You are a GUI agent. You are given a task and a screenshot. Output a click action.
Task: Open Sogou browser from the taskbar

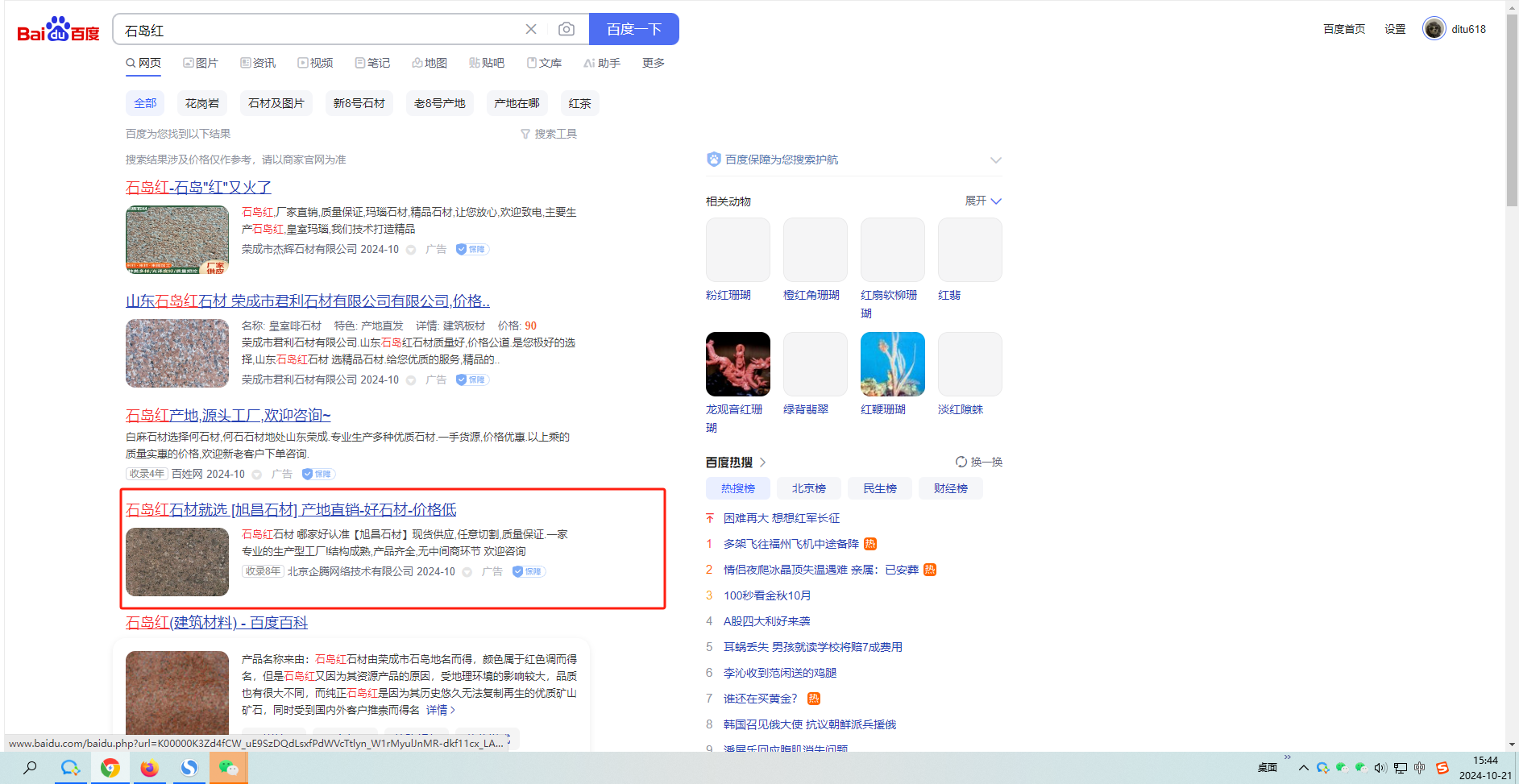click(x=189, y=768)
